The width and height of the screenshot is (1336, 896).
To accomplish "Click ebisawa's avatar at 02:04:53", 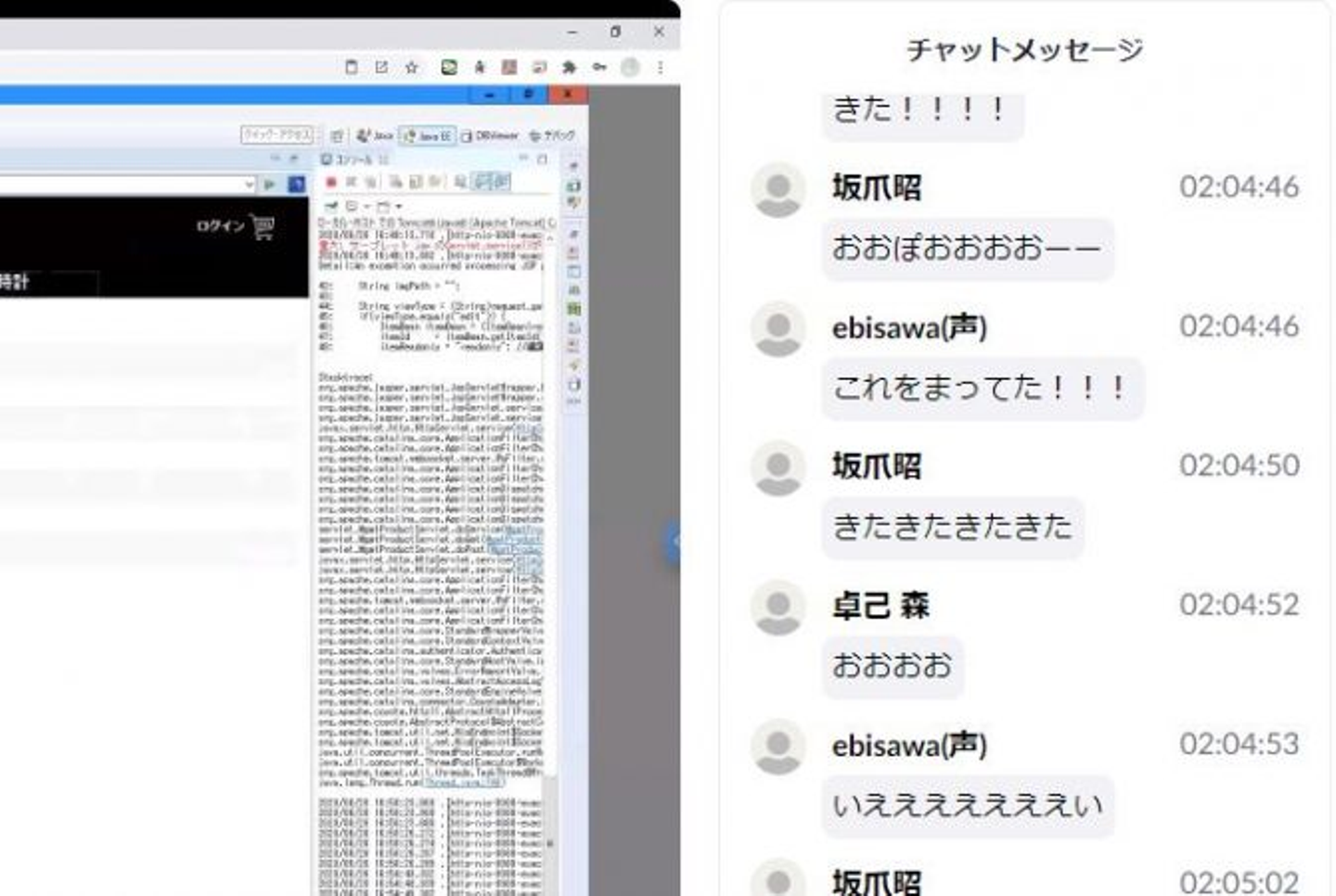I will click(x=778, y=747).
